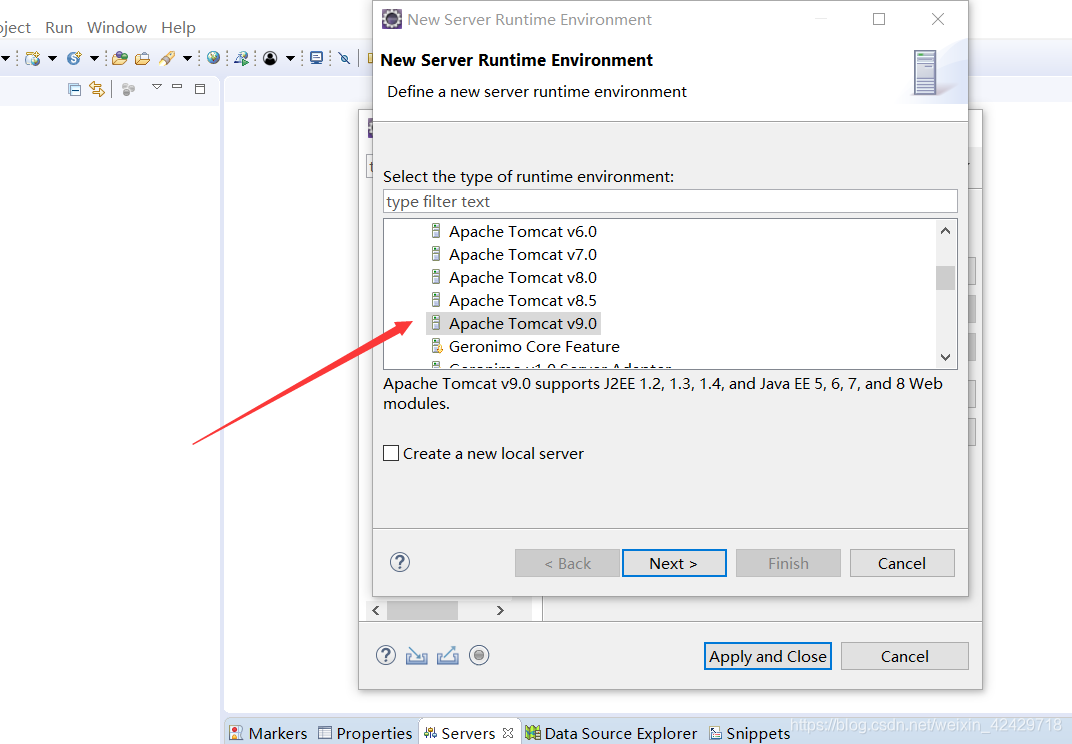
Task: Click the Geronimo Core Feature item icon
Action: [437, 346]
